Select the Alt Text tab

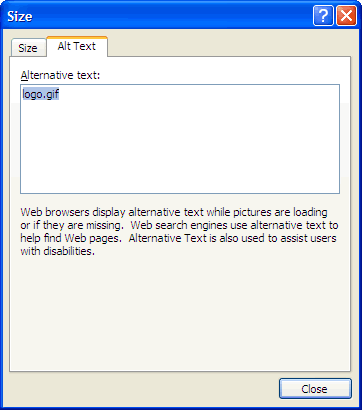pyautogui.click(x=77, y=46)
